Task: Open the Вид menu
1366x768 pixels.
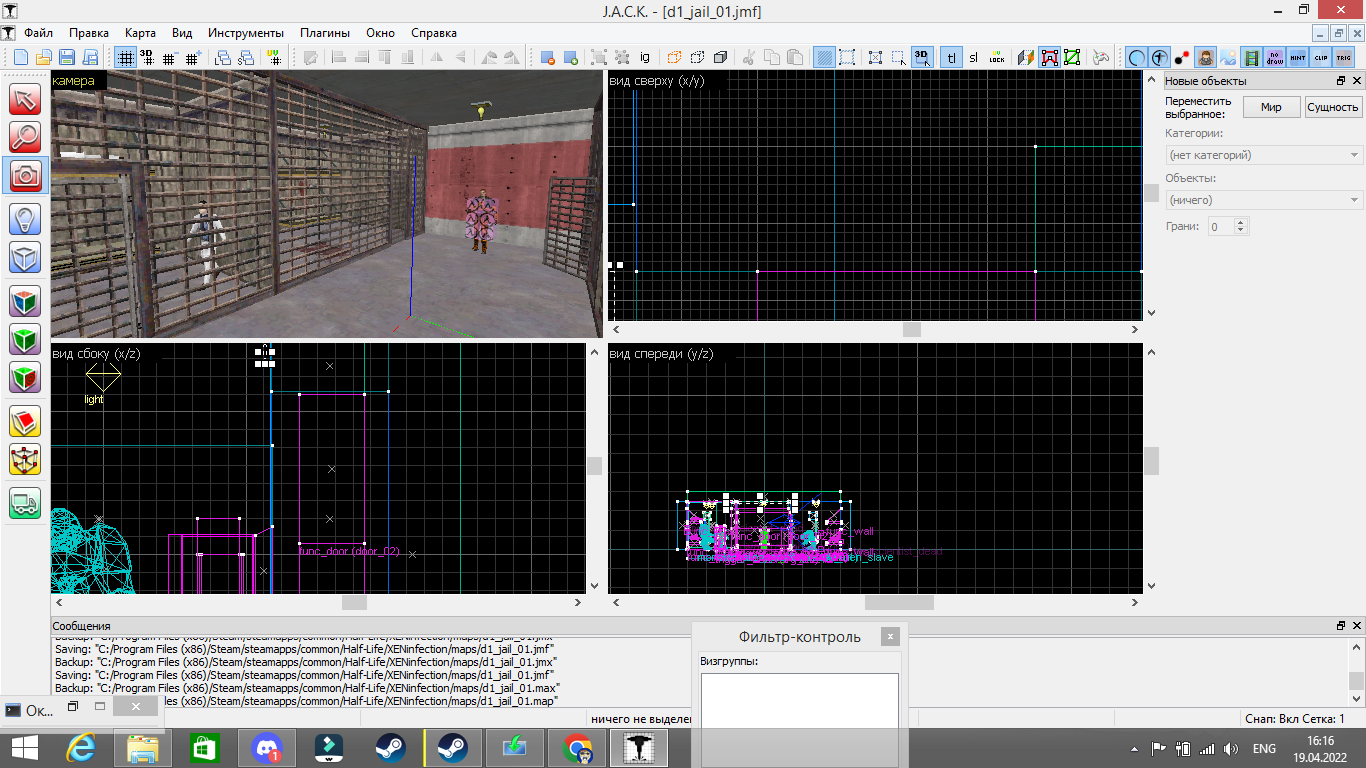Action: pyautogui.click(x=182, y=32)
